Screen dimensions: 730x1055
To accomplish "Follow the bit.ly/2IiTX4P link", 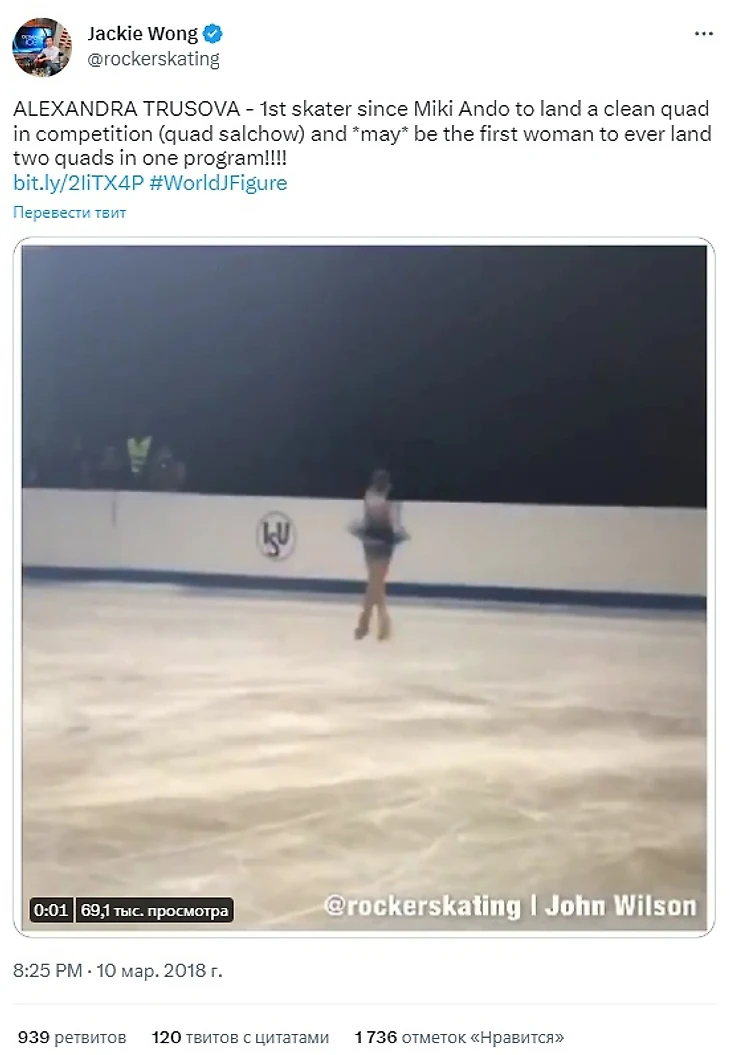I will tap(78, 183).
